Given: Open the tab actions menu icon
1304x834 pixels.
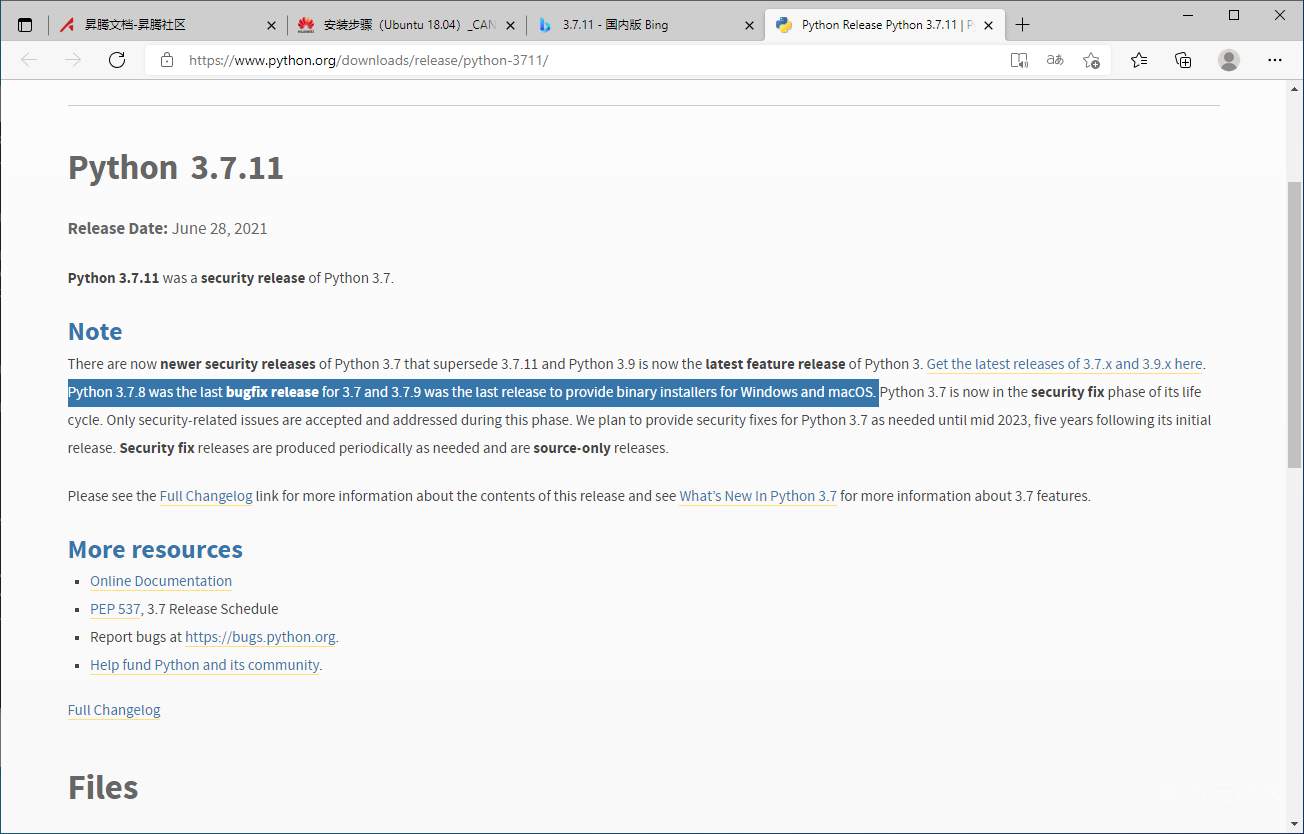Looking at the screenshot, I should tap(25, 25).
